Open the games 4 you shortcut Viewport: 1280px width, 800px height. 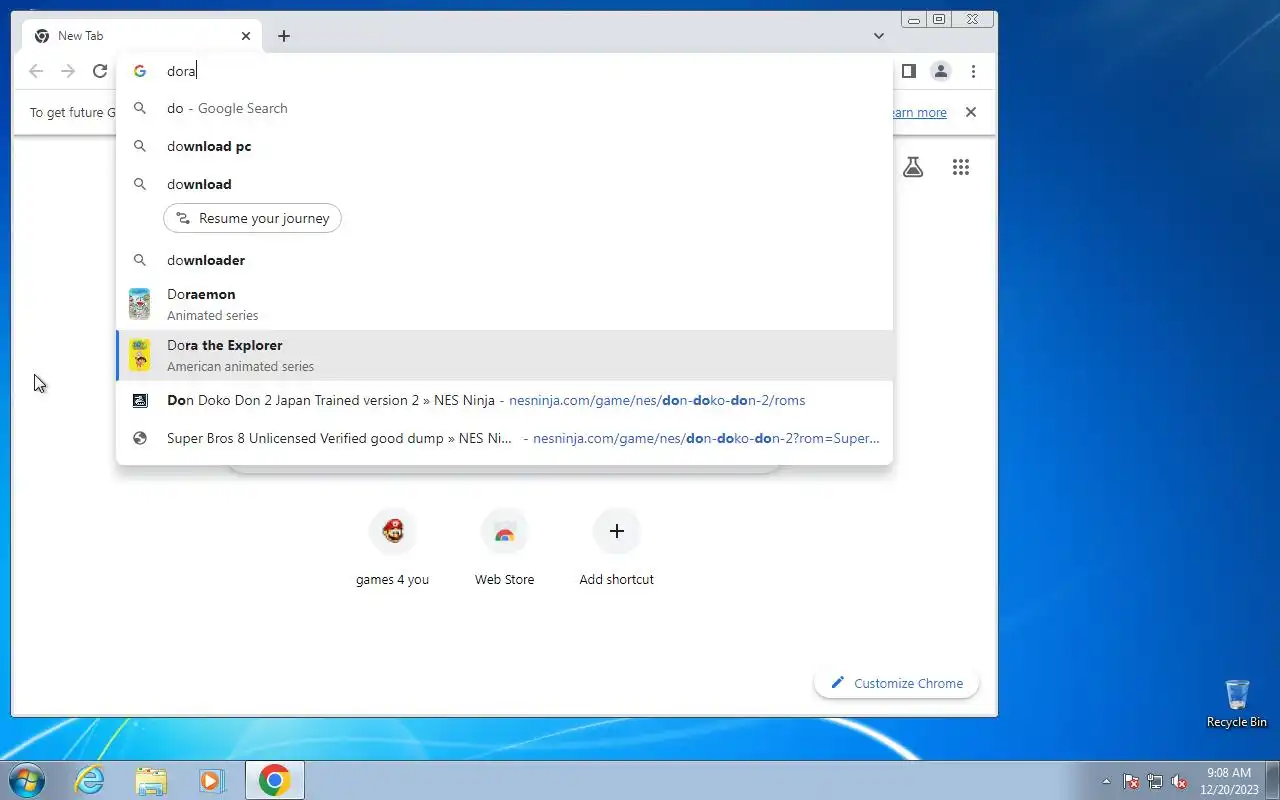click(392, 547)
